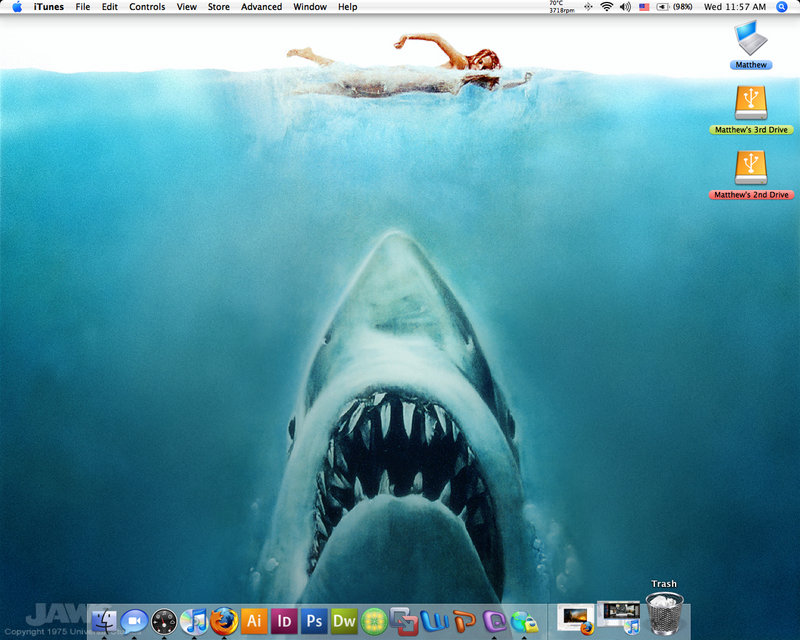Image resolution: width=800 pixels, height=640 pixels.
Task: Click the Matthew's 3rd Drive label
Action: [751, 130]
